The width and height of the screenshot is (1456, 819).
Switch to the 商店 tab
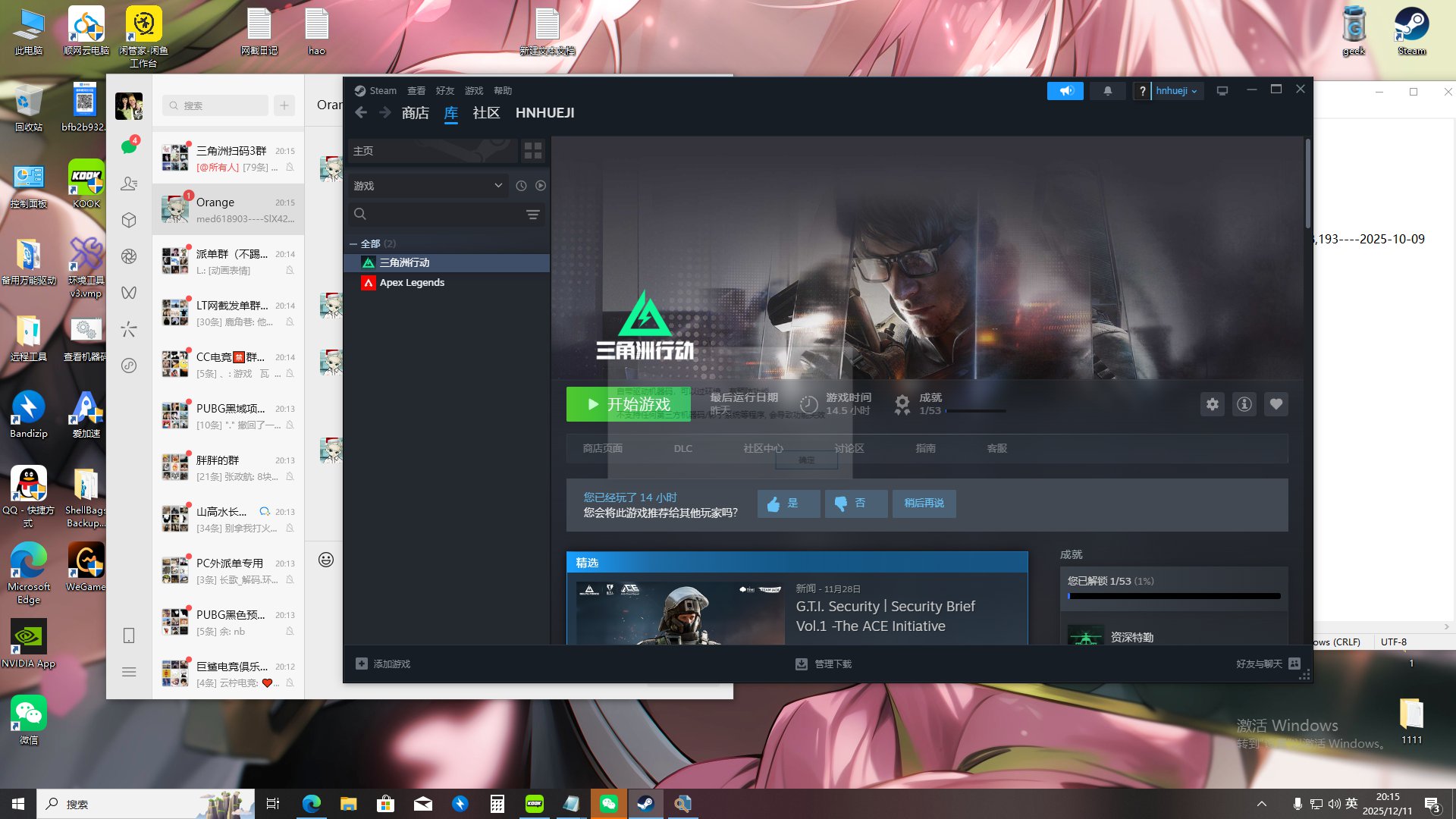pos(415,113)
